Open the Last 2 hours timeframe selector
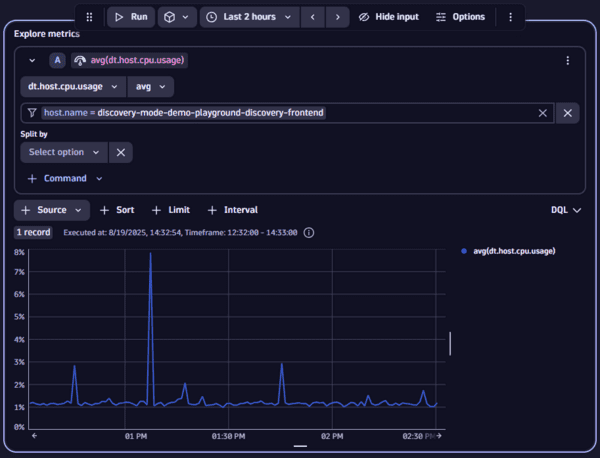600x458 pixels. pyautogui.click(x=249, y=17)
